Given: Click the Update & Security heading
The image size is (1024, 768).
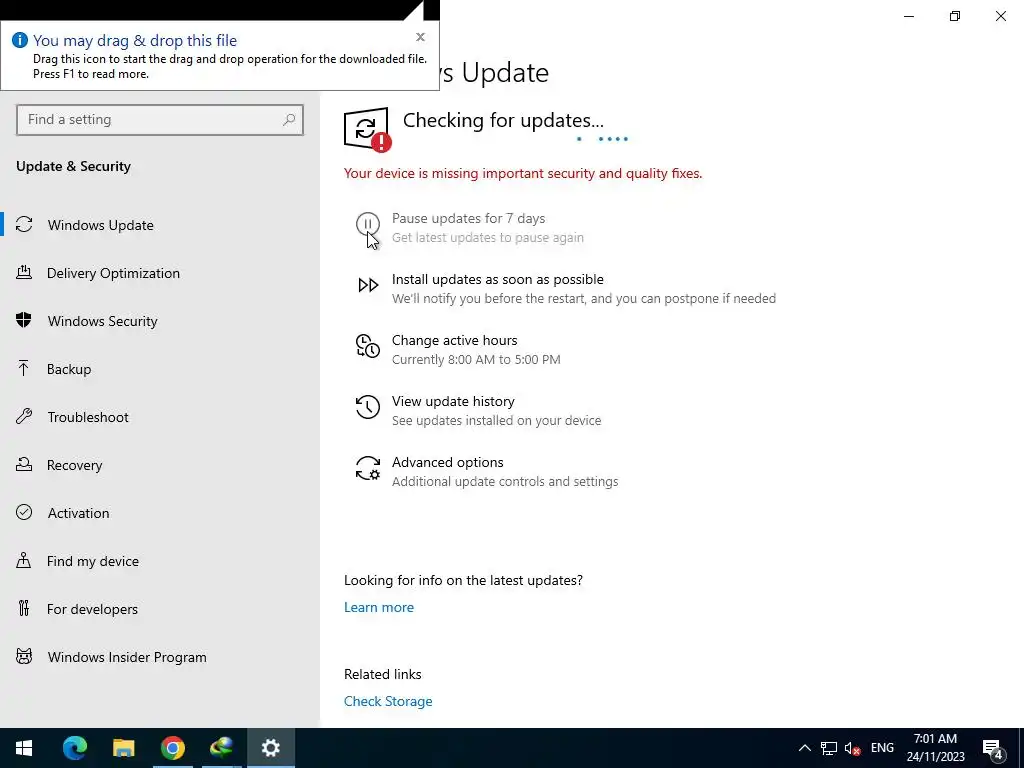Looking at the screenshot, I should point(73,167).
